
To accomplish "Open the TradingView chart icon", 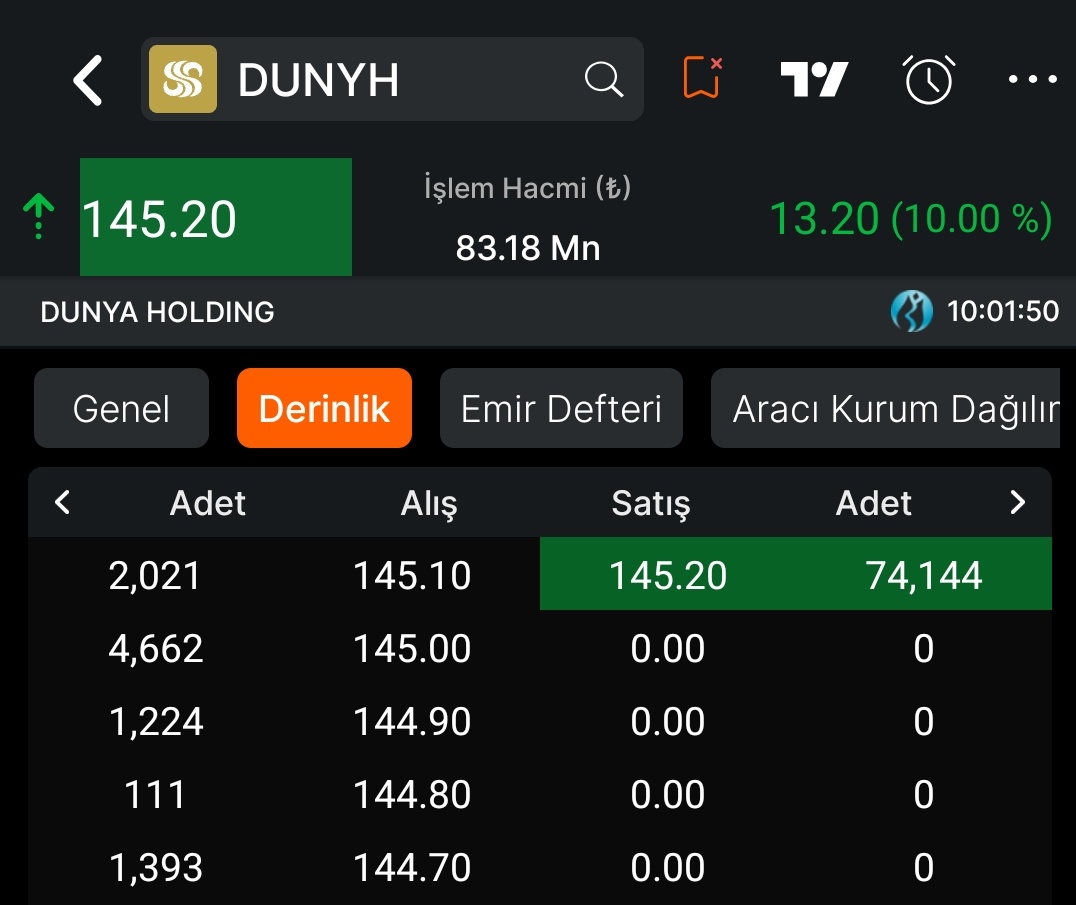I will 814,80.
